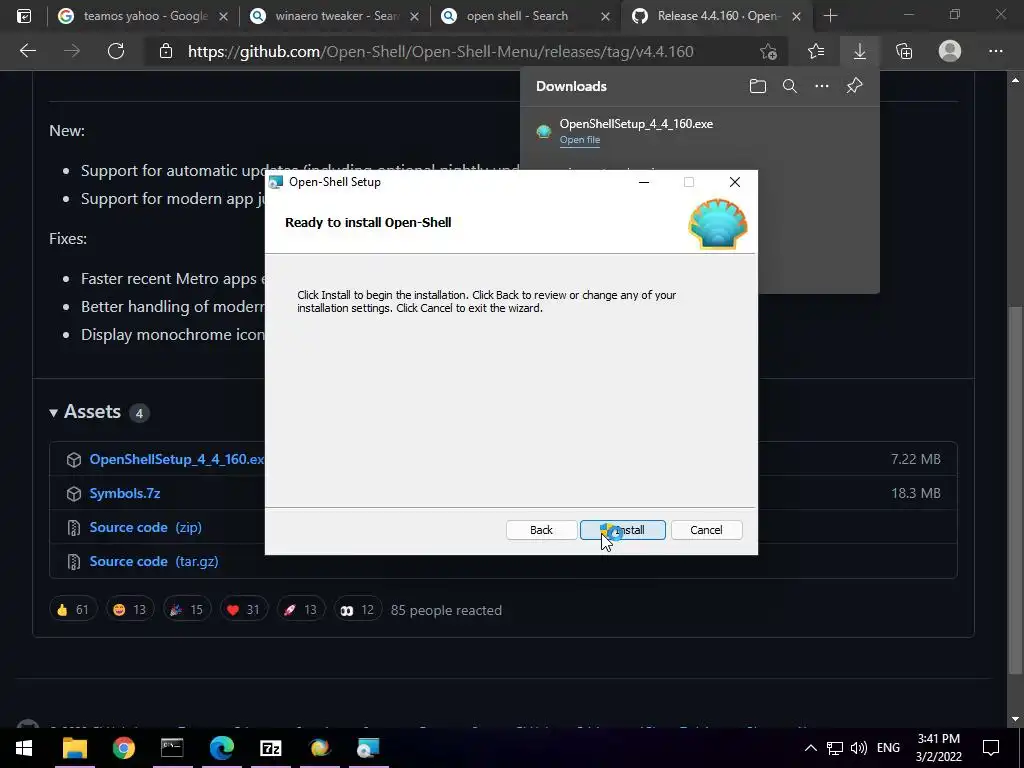Click the thumbs up reaction with 61
Screen dimensions: 1024x768
73,609
